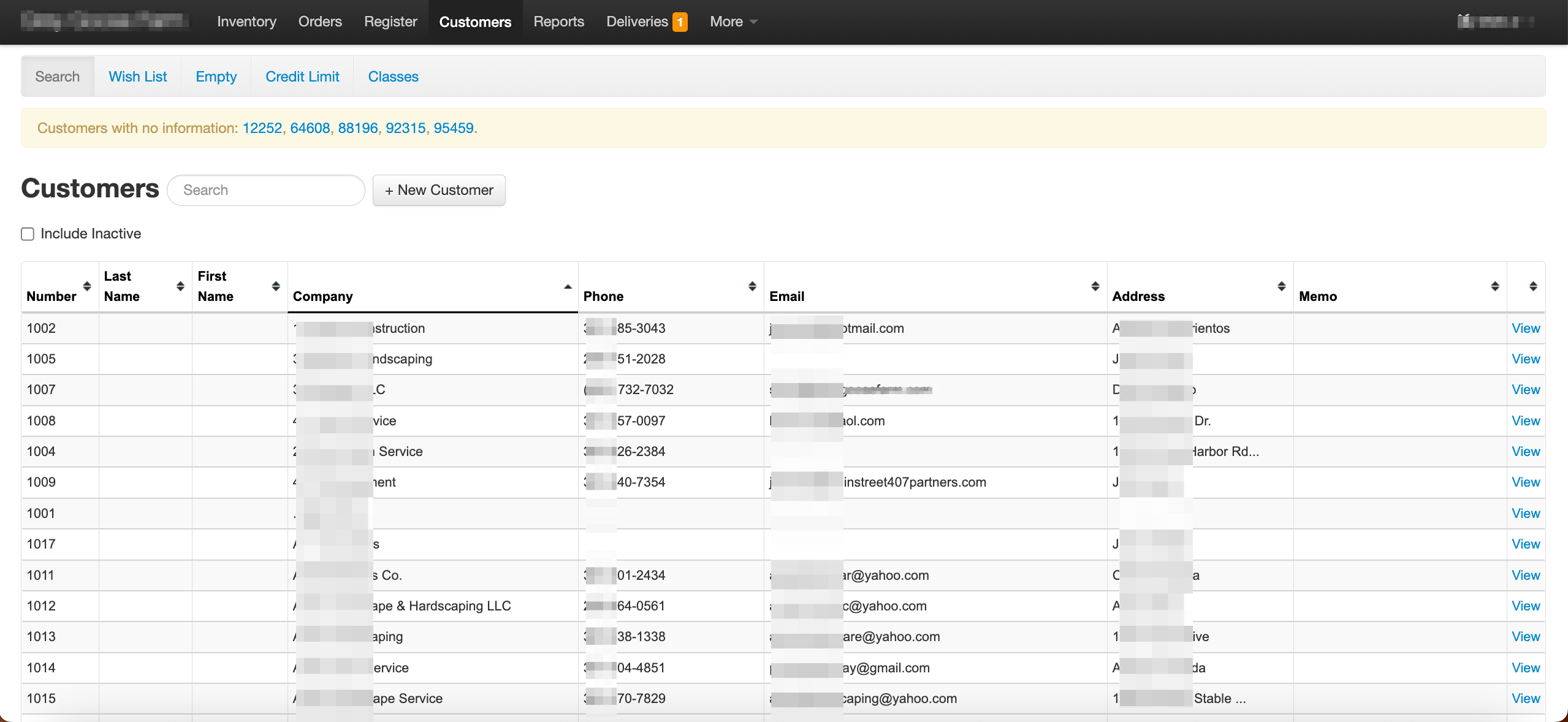Sort by Last Name column arrows

180,286
